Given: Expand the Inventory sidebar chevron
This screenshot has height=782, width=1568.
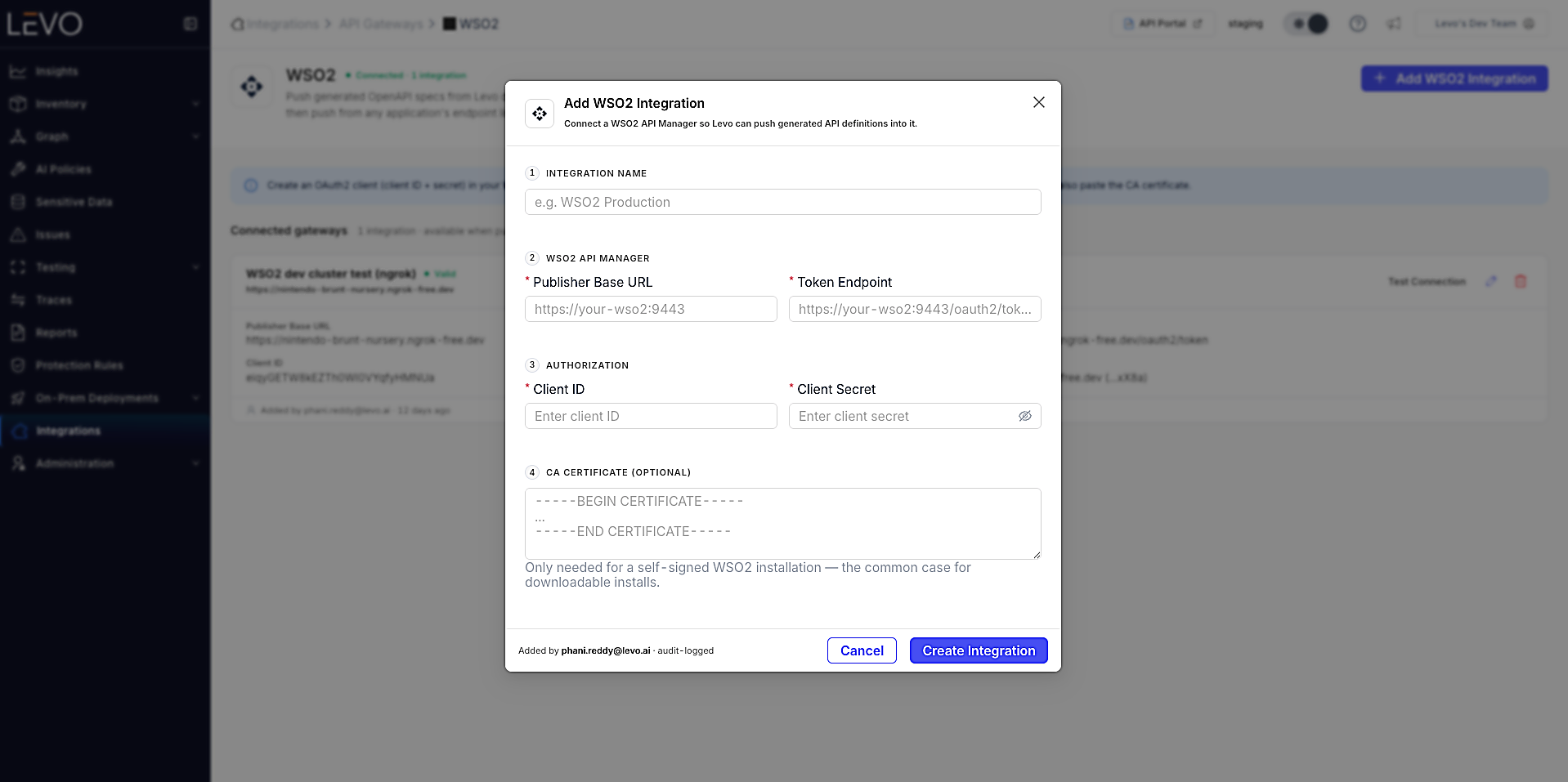Looking at the screenshot, I should pyautogui.click(x=195, y=104).
